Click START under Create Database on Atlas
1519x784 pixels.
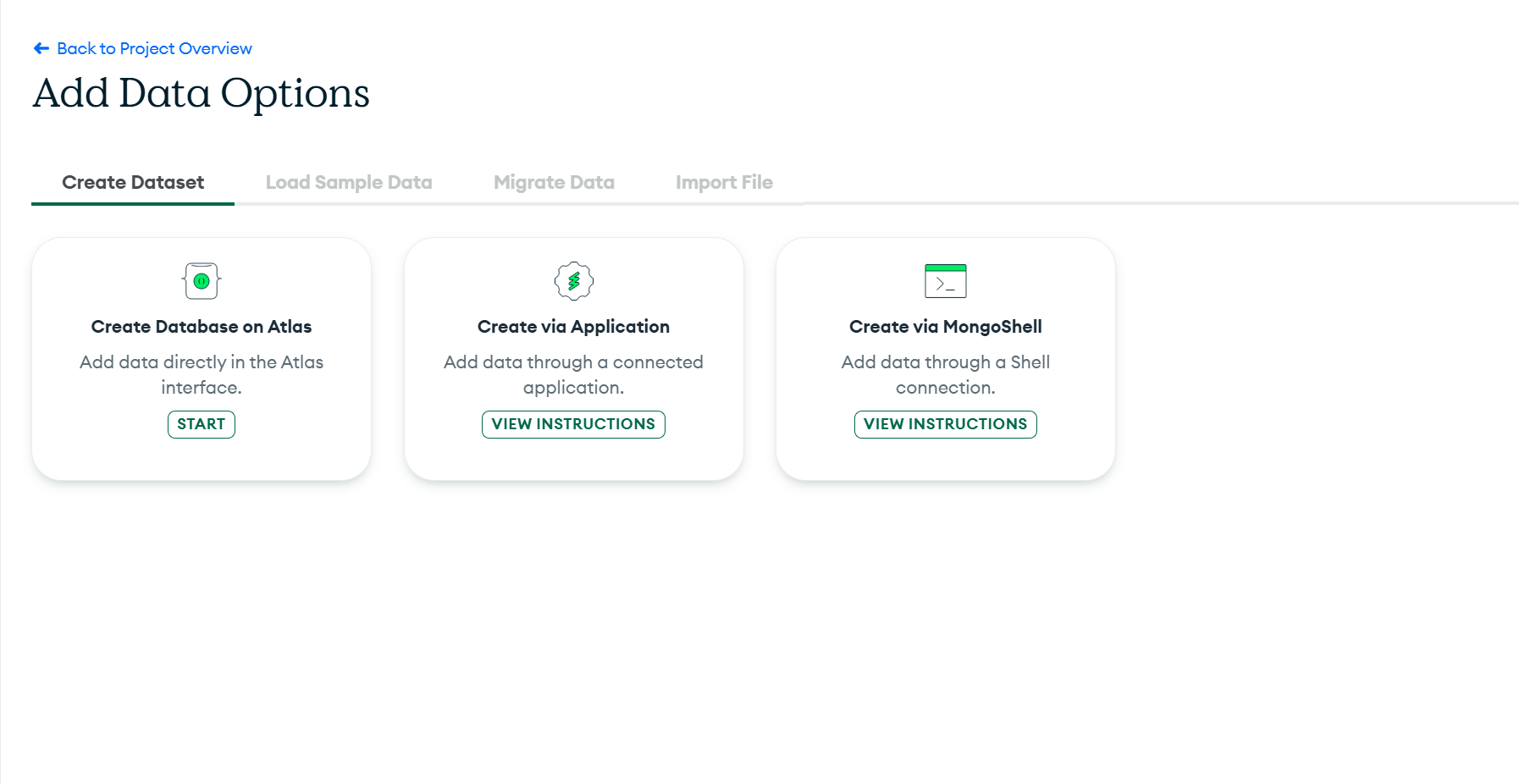point(202,424)
